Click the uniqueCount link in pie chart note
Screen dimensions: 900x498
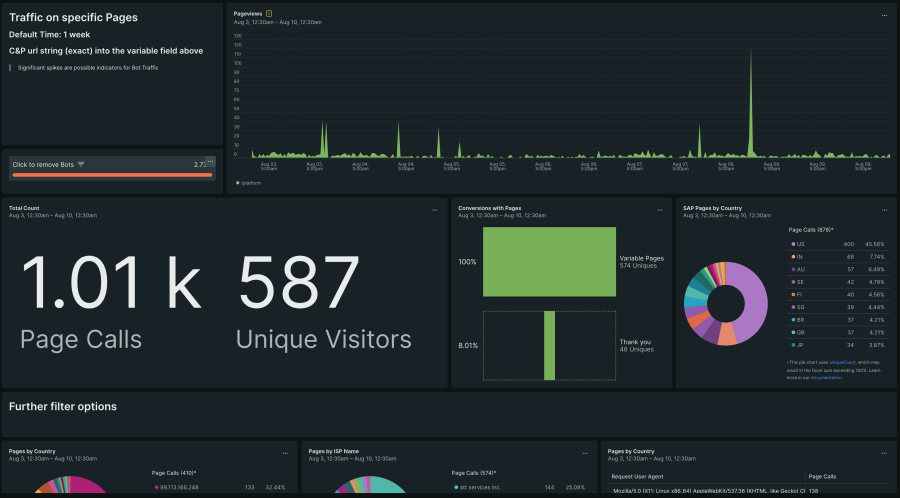842,362
